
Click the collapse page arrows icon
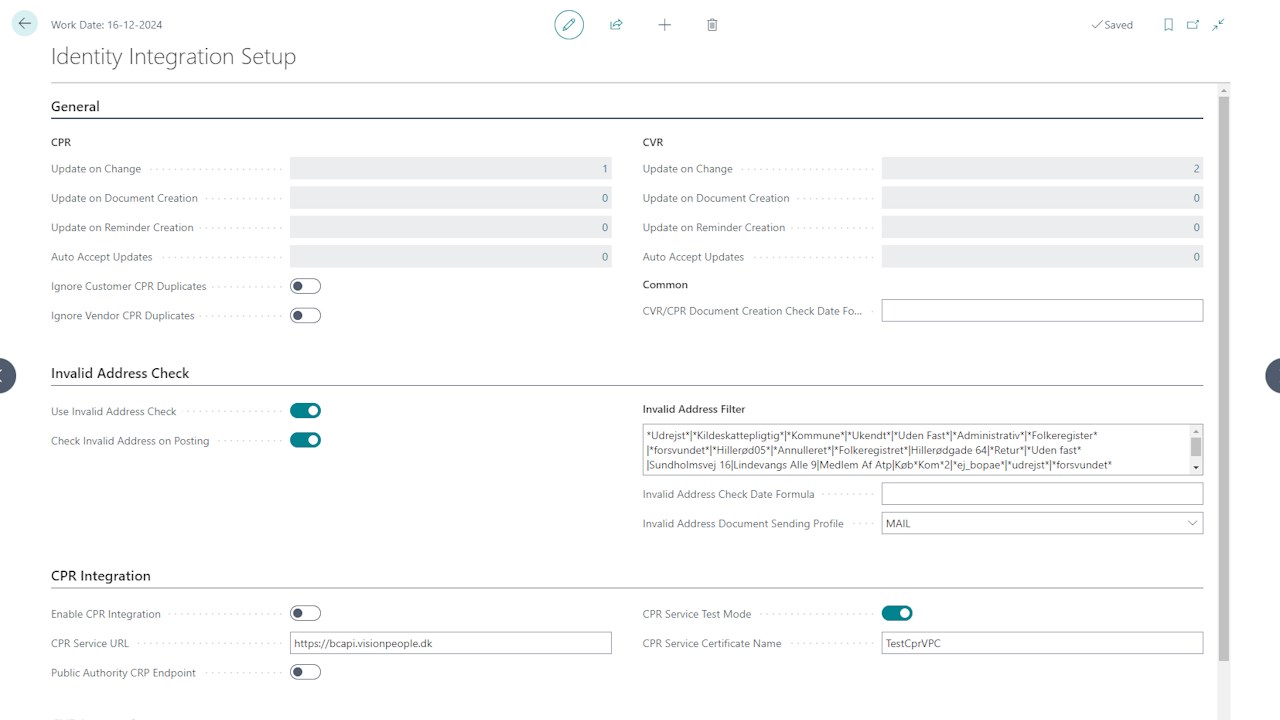tap(1218, 25)
